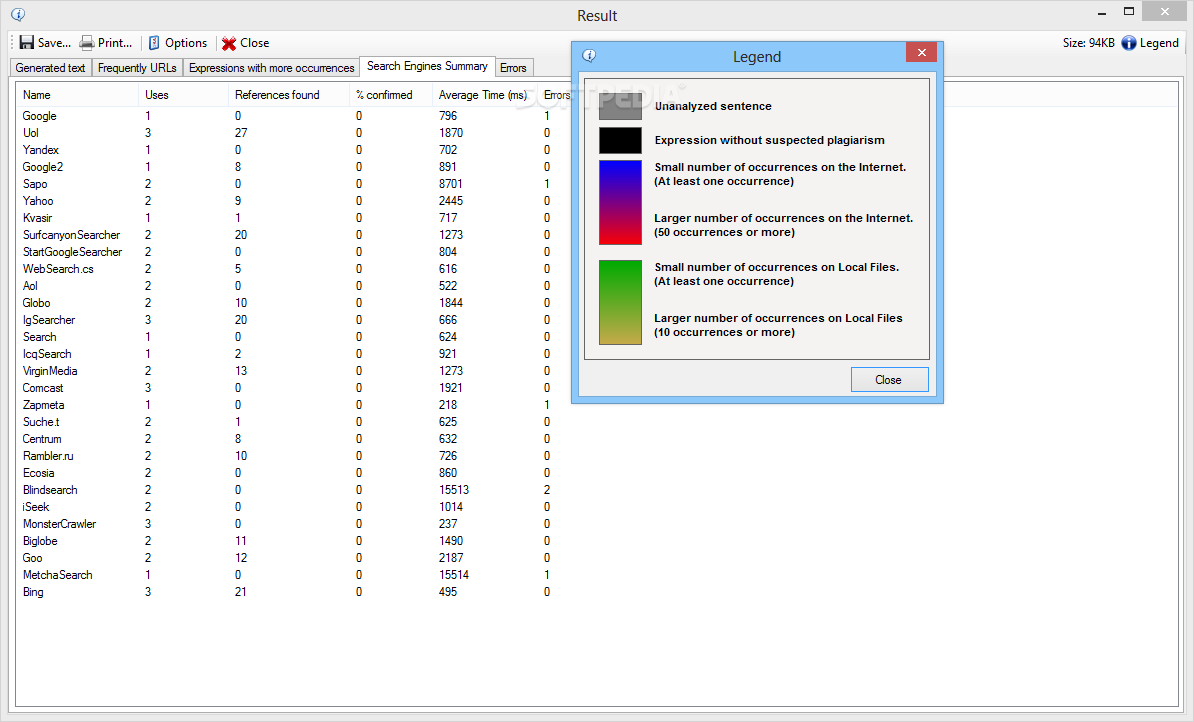This screenshot has height=722, width=1194.
Task: Sort by Average Time (ms) column header
Action: (x=484, y=94)
